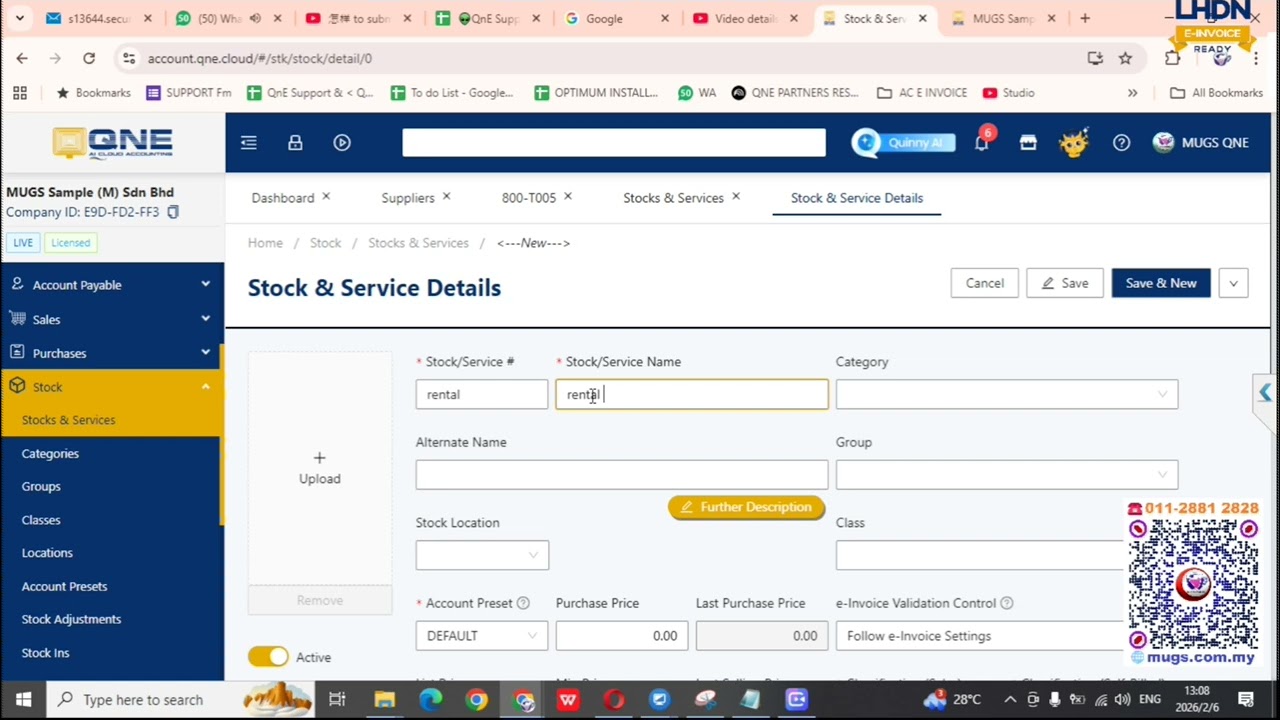
Task: Open Stock Adjustments in sidebar
Action: tap(71, 619)
